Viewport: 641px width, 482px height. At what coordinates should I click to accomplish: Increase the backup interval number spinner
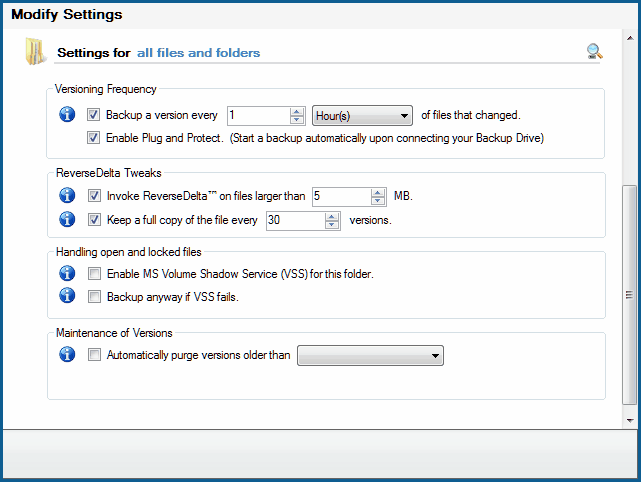[x=297, y=111]
